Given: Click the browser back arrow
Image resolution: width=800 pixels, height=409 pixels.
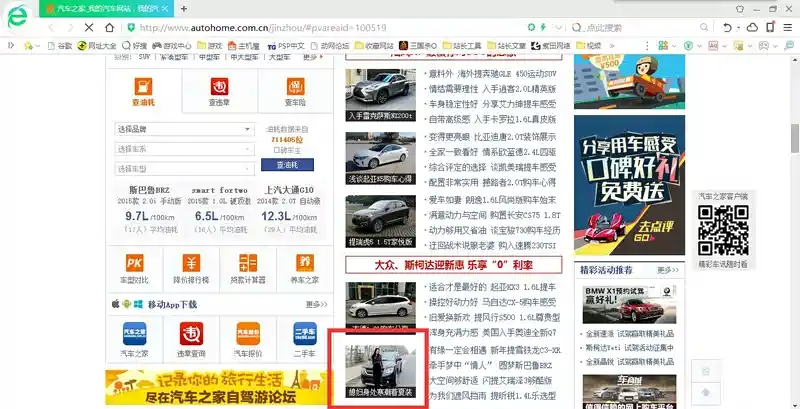Looking at the screenshot, I should tap(51, 28).
